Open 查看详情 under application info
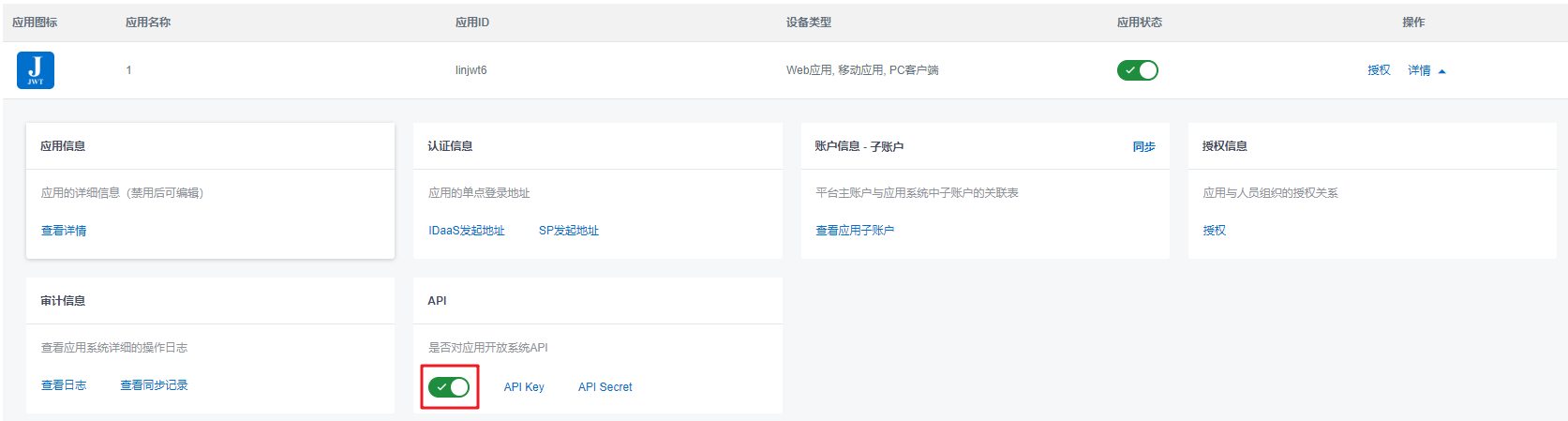The width and height of the screenshot is (1568, 421). (64, 231)
